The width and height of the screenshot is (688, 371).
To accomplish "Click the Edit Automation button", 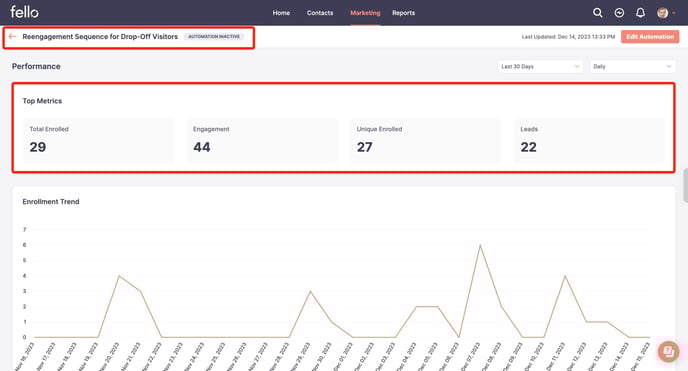I will 650,37.
